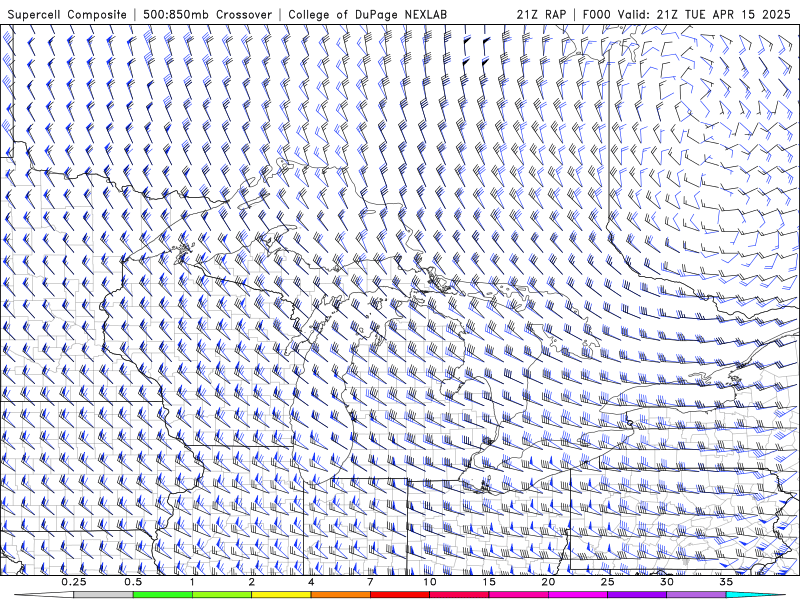Pick the bright green color bar segment

(x=163, y=595)
